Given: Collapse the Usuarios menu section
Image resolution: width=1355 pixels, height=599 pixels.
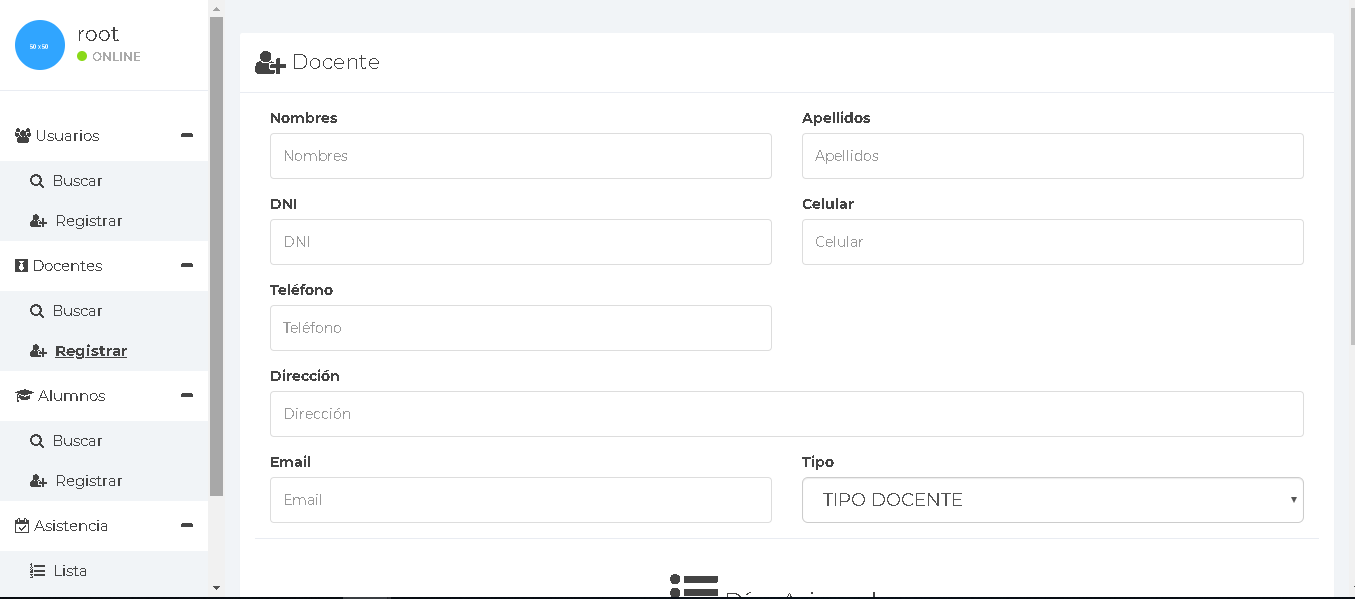Looking at the screenshot, I should pyautogui.click(x=186, y=135).
